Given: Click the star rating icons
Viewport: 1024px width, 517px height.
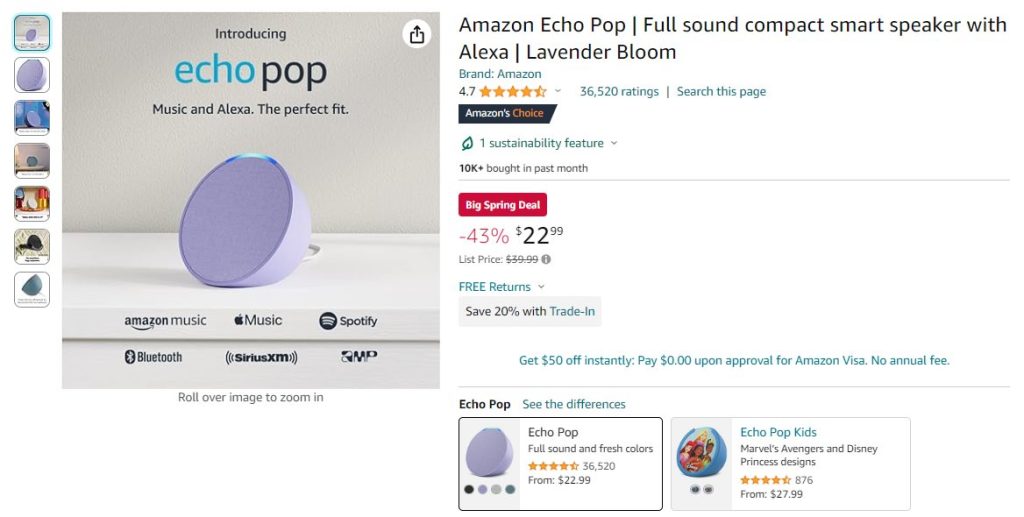Looking at the screenshot, I should (513, 91).
